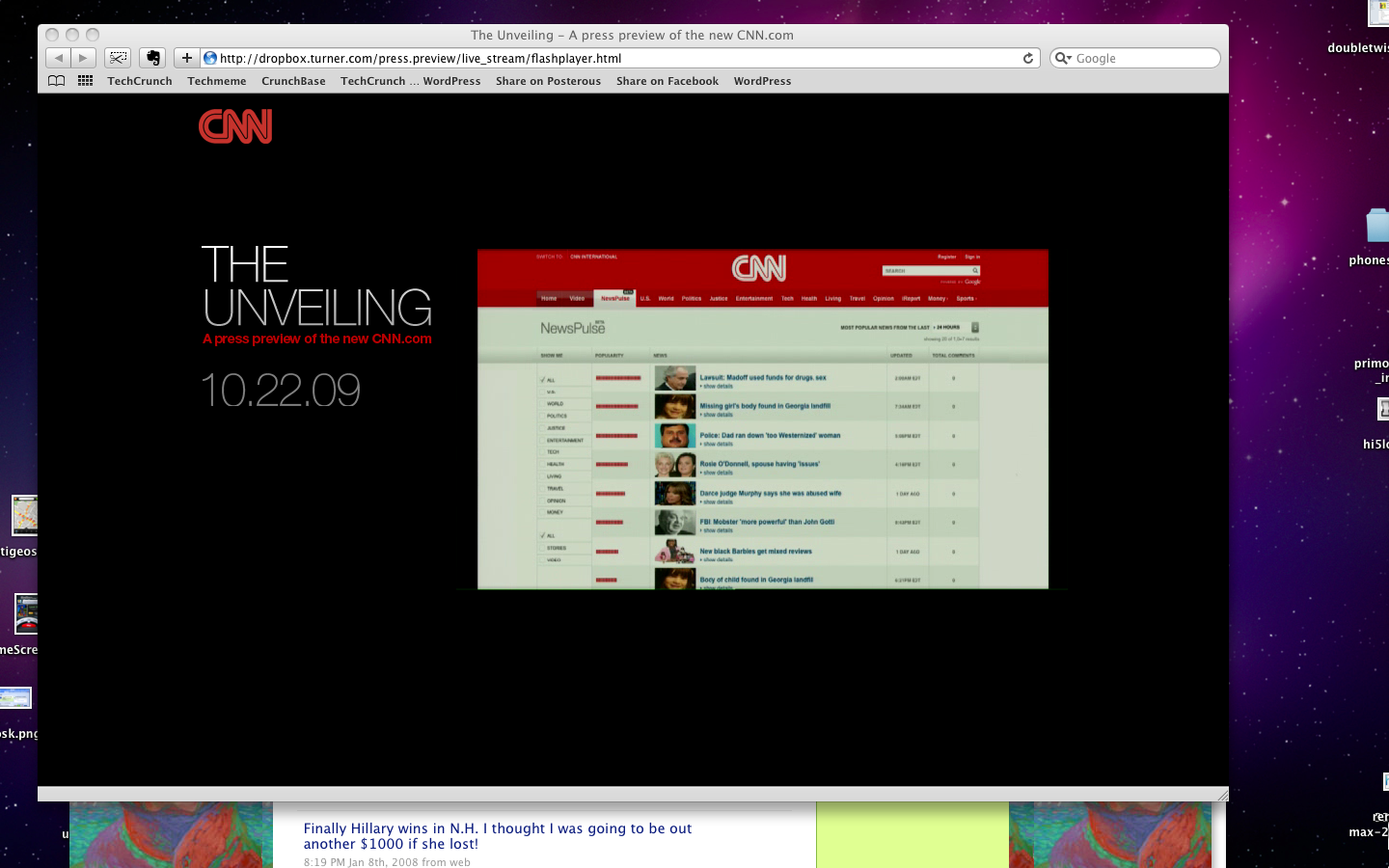Open the Techmeme bookmark
This screenshot has width=1389, height=868.
tap(217, 81)
